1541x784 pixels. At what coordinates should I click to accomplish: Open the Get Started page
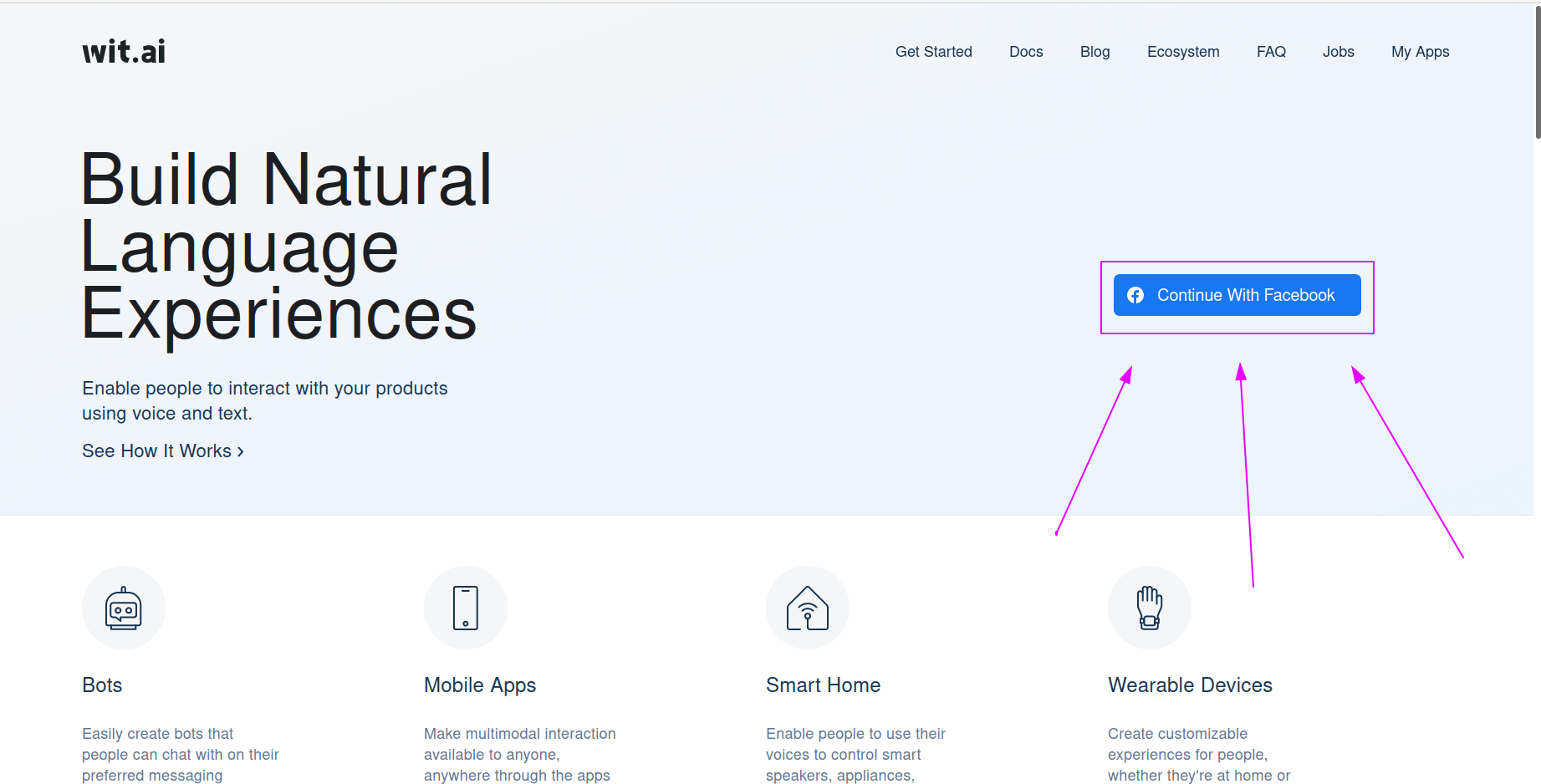click(x=934, y=52)
